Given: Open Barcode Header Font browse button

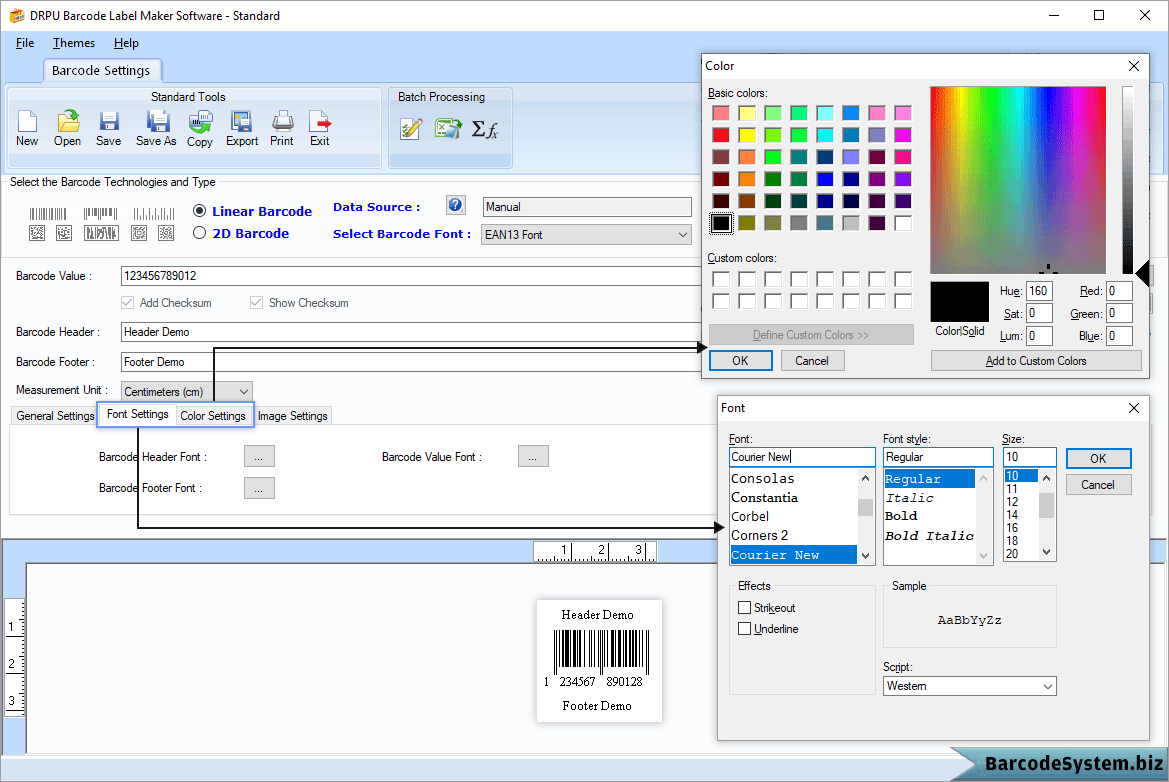Looking at the screenshot, I should [259, 456].
